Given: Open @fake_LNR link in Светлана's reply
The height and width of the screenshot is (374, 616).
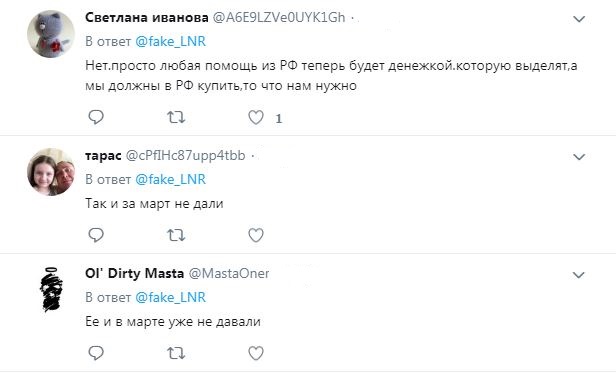Looking at the screenshot, I should (170, 41).
